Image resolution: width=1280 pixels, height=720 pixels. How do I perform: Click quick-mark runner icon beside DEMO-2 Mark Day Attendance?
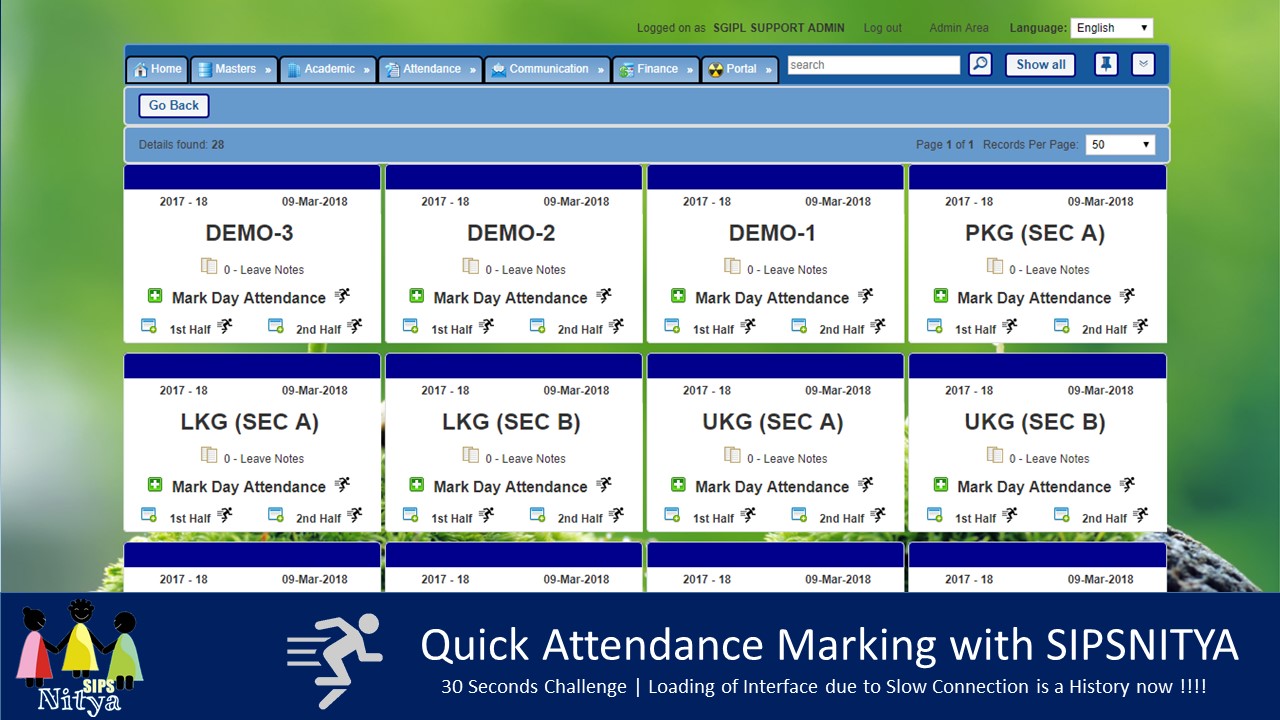coord(604,296)
